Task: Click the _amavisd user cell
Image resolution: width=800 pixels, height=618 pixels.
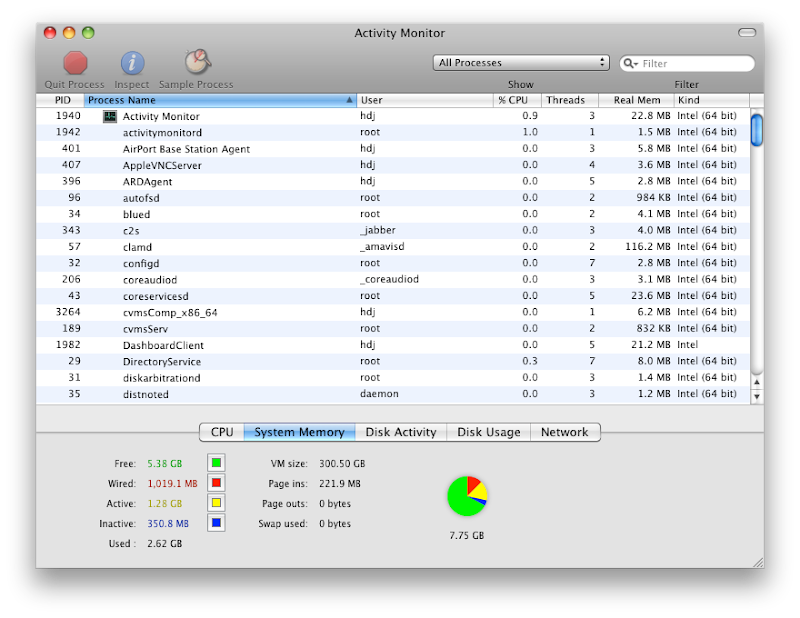Action: tap(382, 246)
